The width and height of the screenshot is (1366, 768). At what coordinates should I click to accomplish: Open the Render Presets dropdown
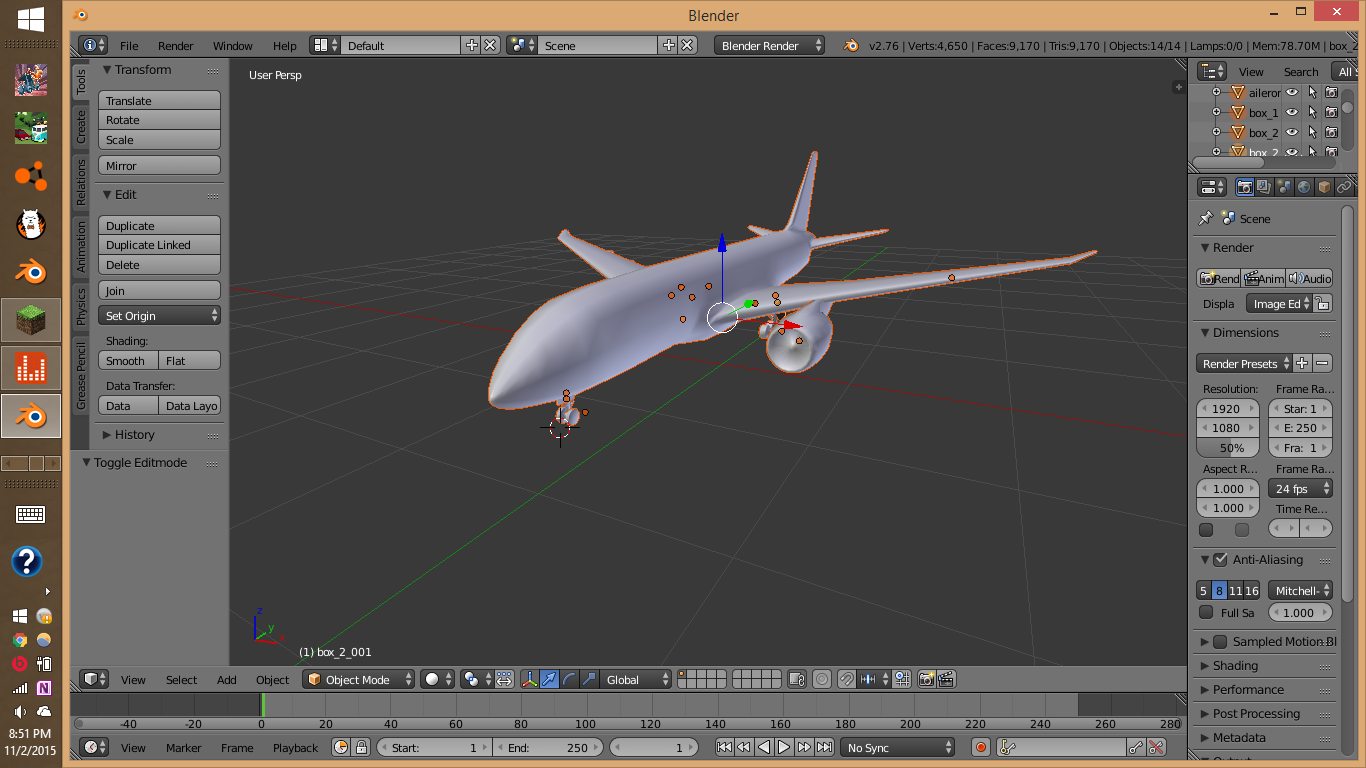click(x=1245, y=363)
